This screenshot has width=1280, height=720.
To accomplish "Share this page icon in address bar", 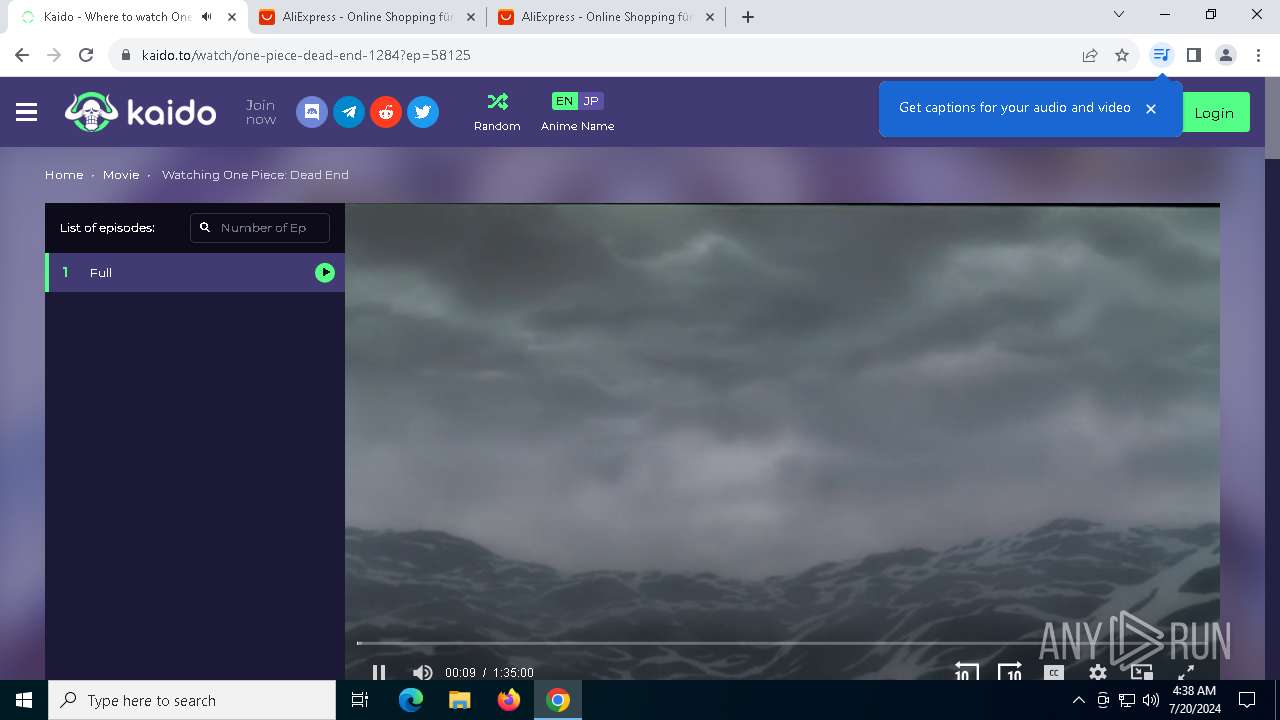I will [x=1090, y=55].
